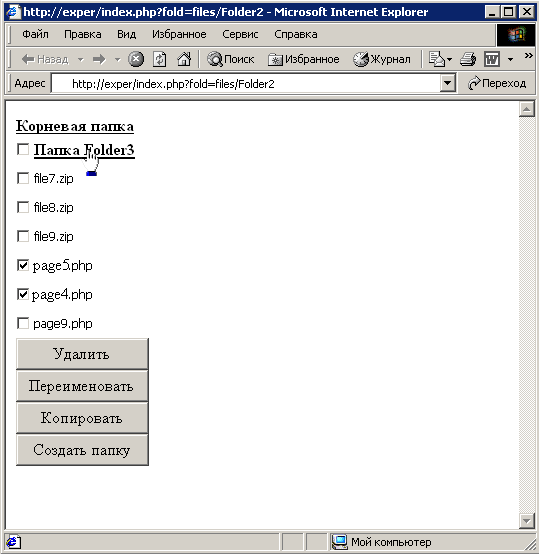Image resolution: width=539 pixels, height=554 pixels.
Task: Click the Refresh page toolbar icon
Action: [159, 59]
